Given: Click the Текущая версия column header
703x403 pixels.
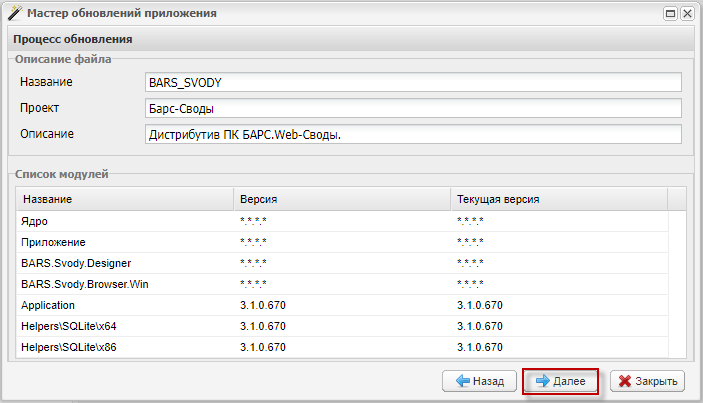Looking at the screenshot, I should pos(557,199).
